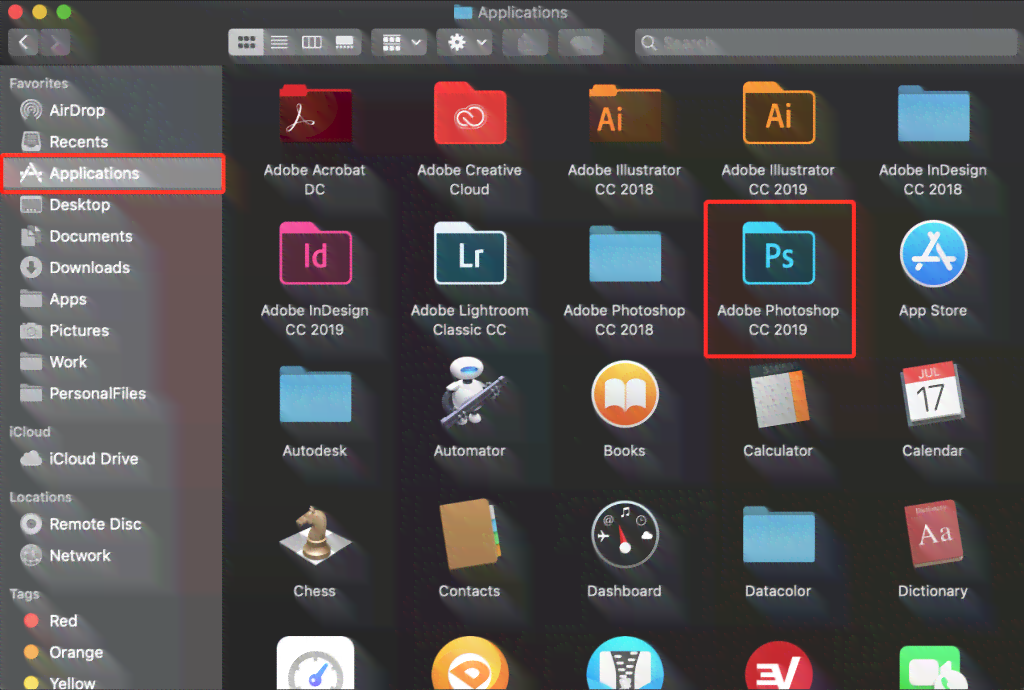The width and height of the screenshot is (1024, 690).
Task: Open the Datacolor folder
Action: [x=778, y=535]
